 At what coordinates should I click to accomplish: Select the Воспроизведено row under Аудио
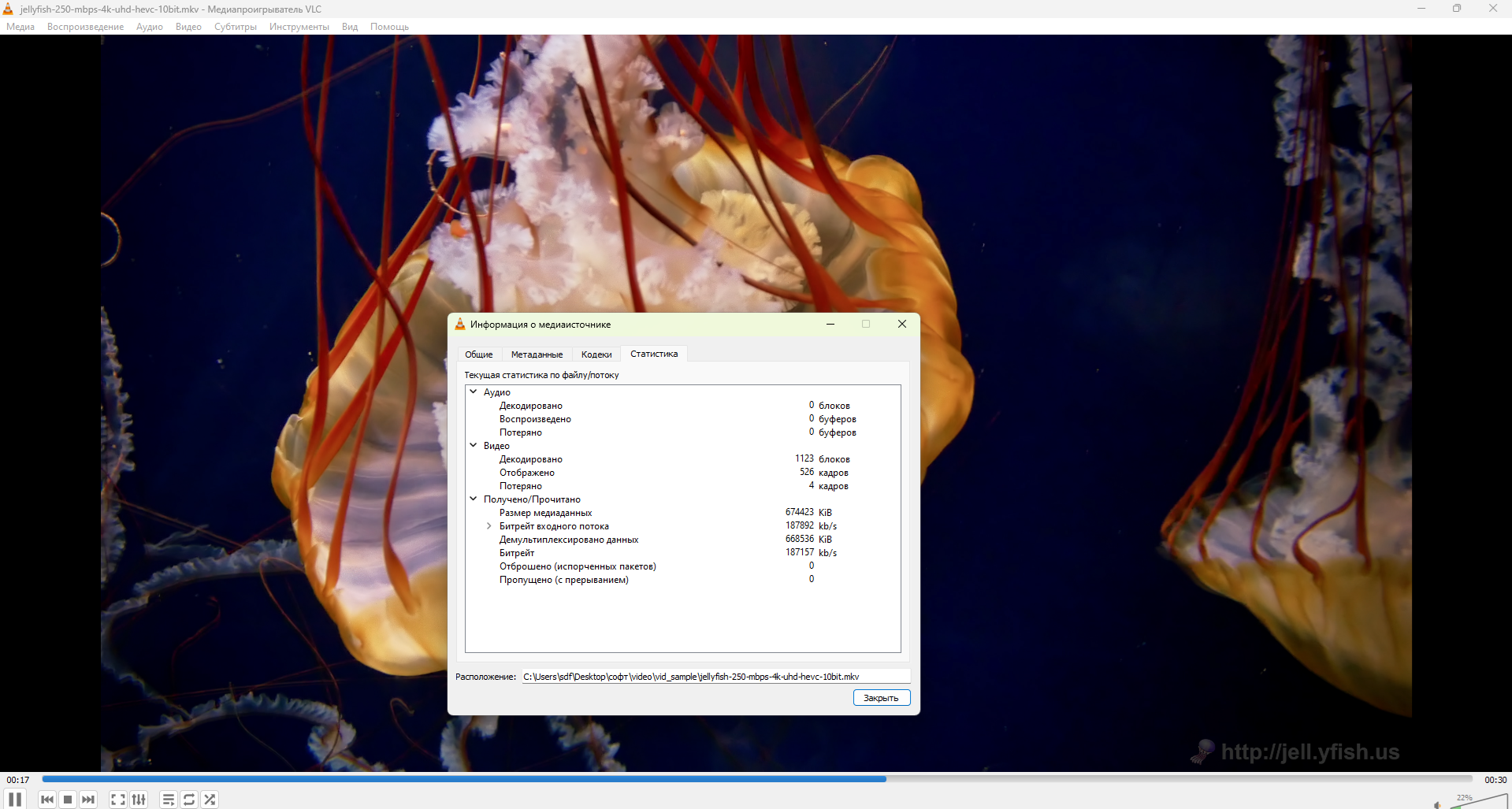click(x=683, y=419)
